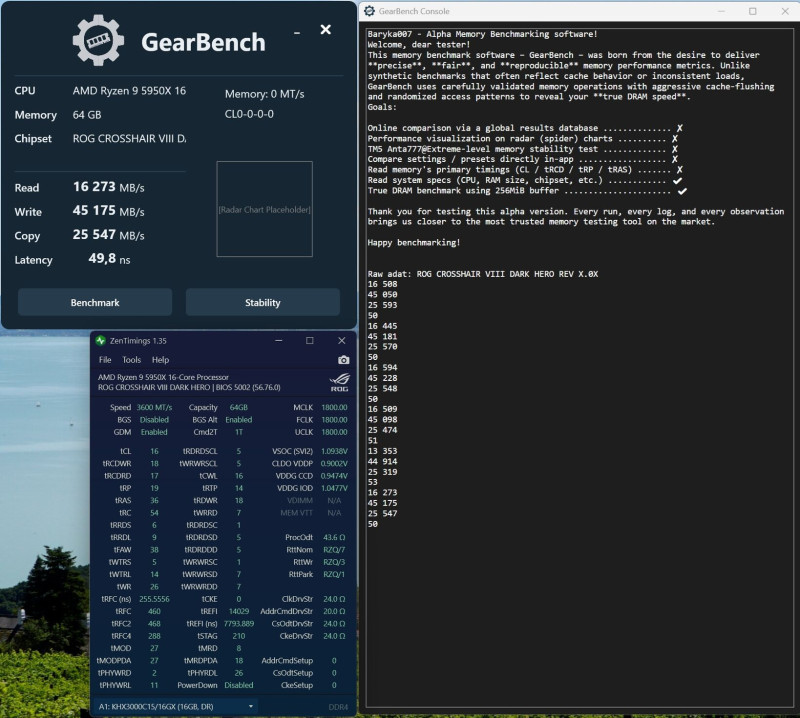Click the ZenTimings BIOS 5002 board line
The height and width of the screenshot is (718, 800).
(189, 387)
